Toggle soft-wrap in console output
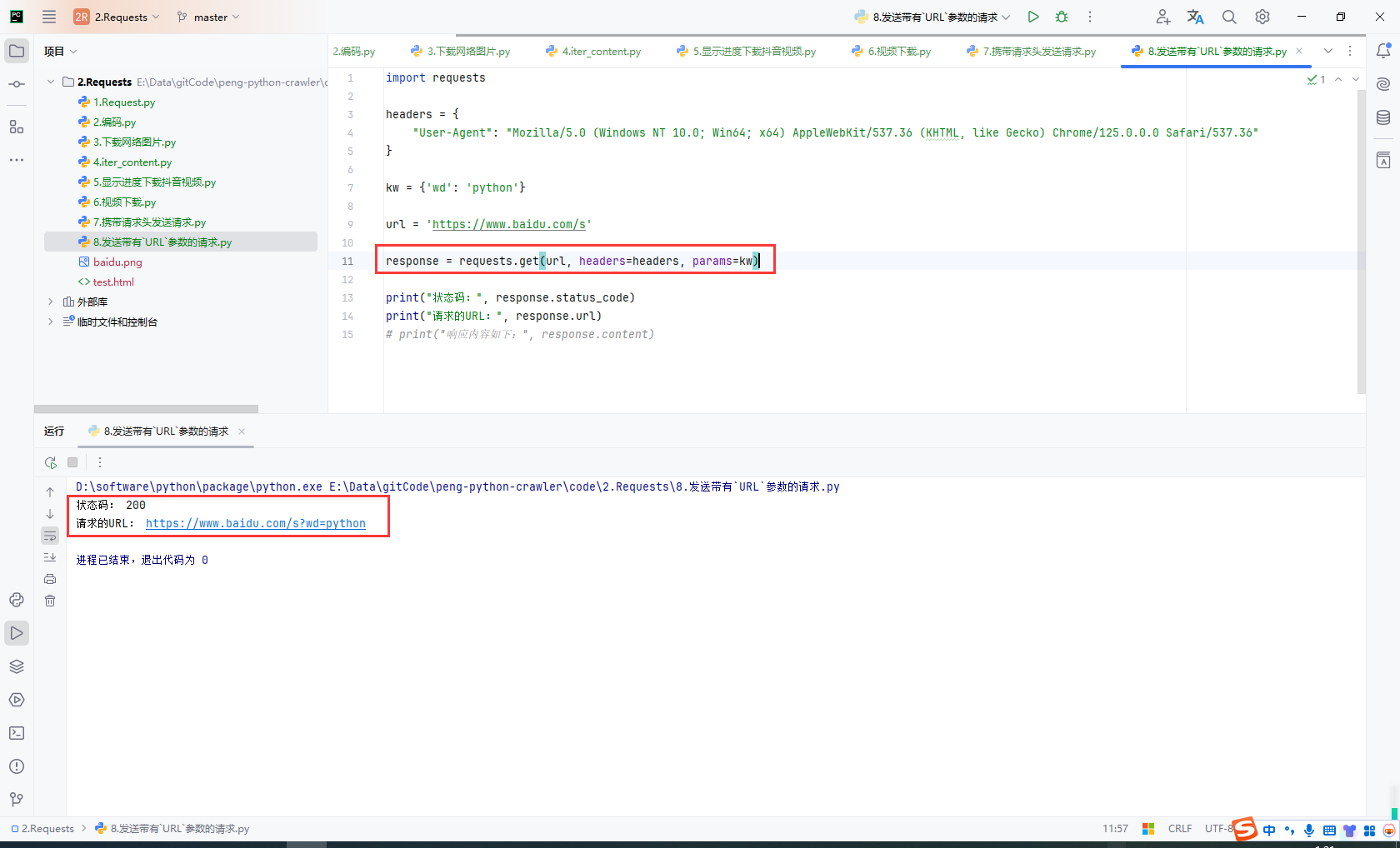The image size is (1400, 848). tap(50, 536)
